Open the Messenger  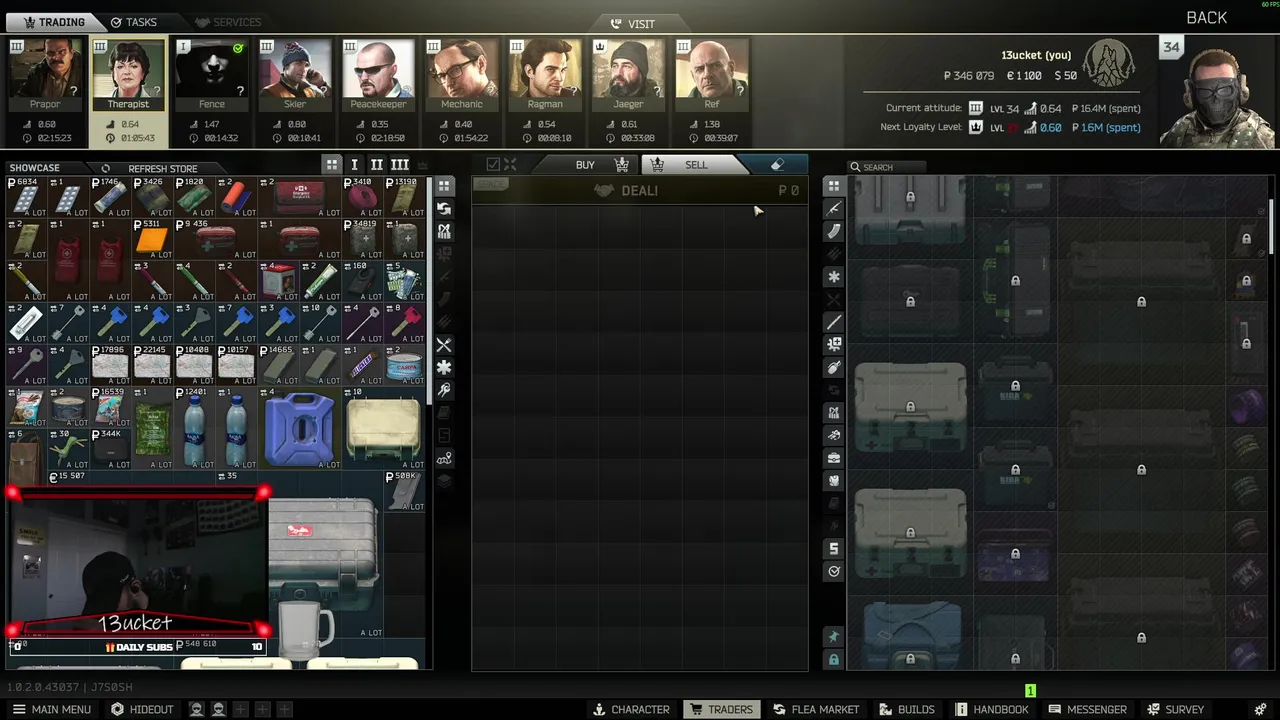coord(1087,709)
